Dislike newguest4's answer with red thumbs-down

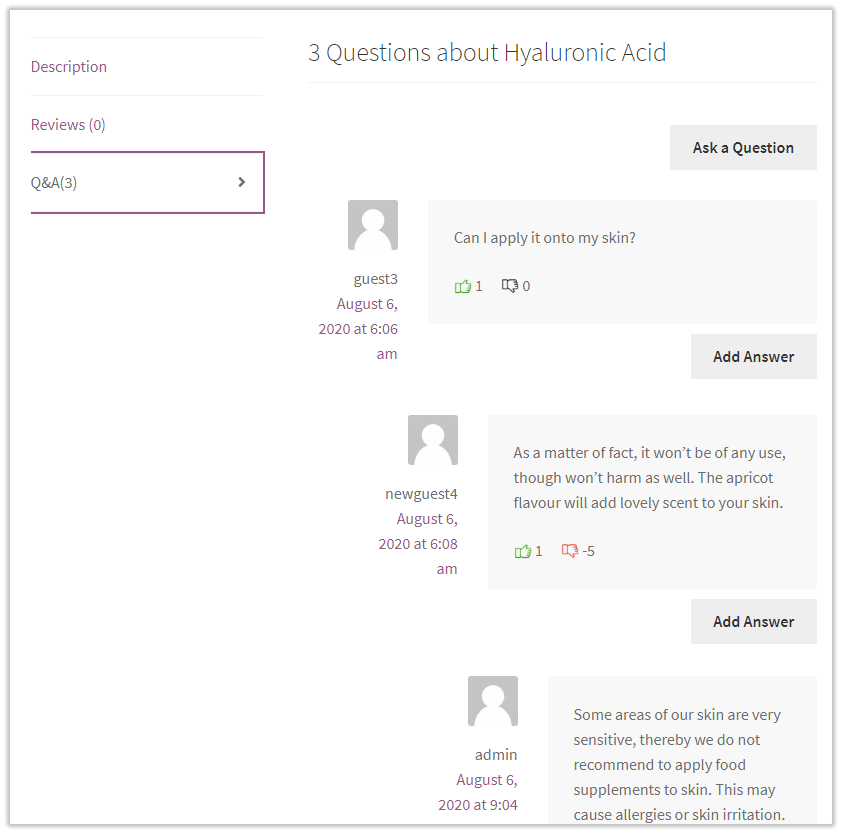point(570,551)
